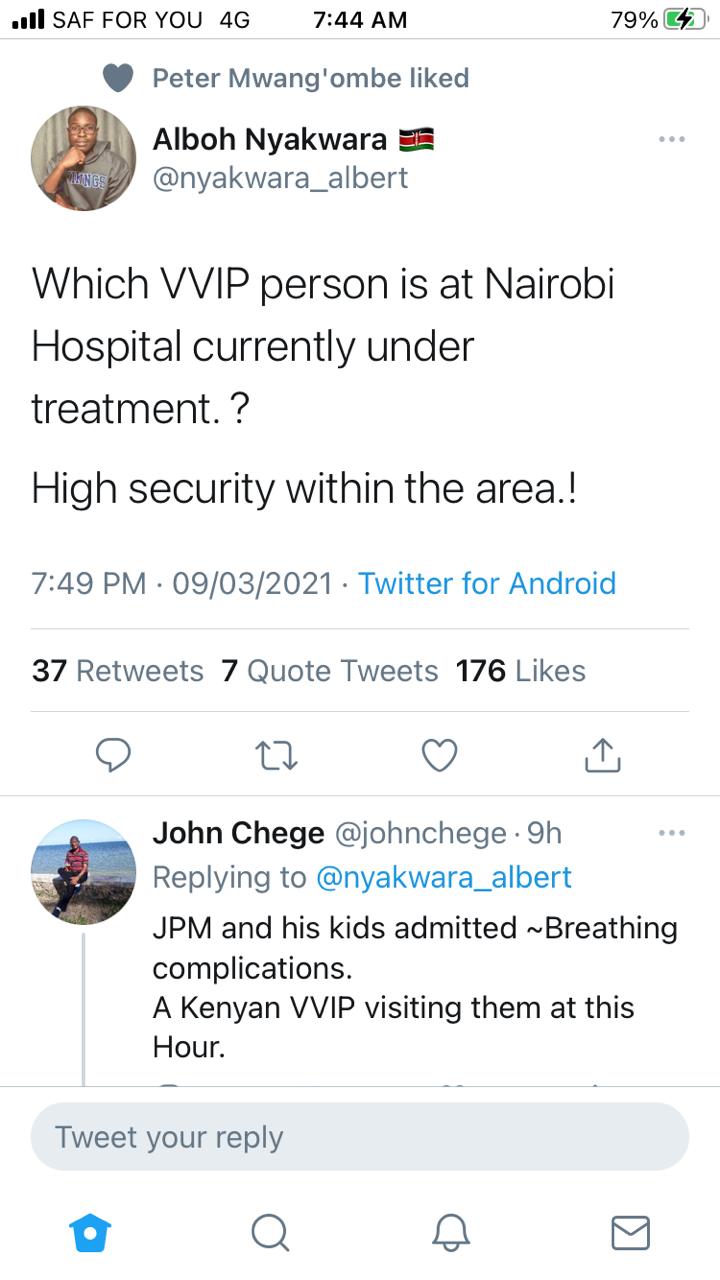Open Alboh Nyakwara's profile picture
The width and height of the screenshot is (720, 1280).
pos(83,158)
